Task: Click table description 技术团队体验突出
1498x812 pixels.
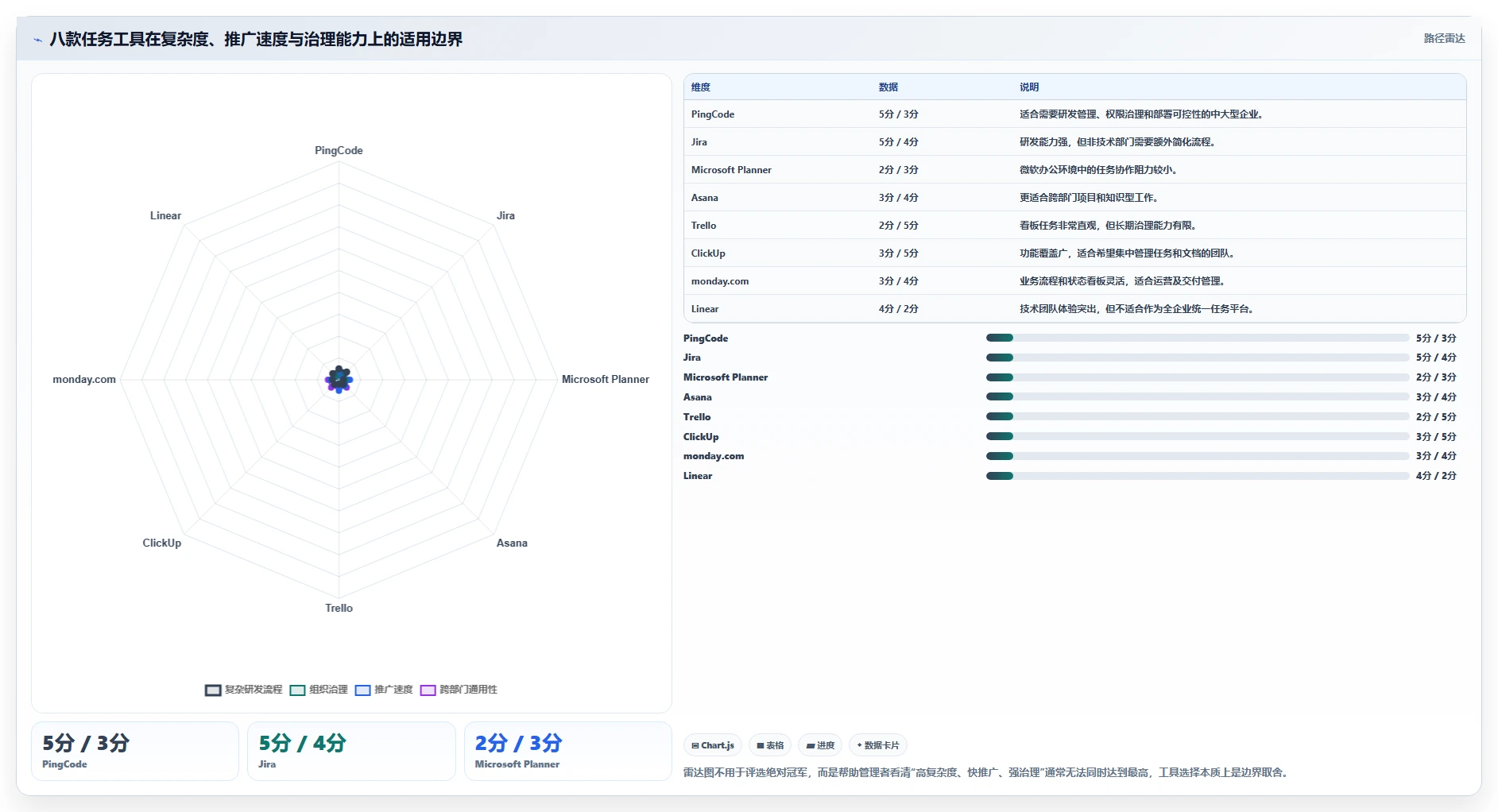Action: [1136, 309]
